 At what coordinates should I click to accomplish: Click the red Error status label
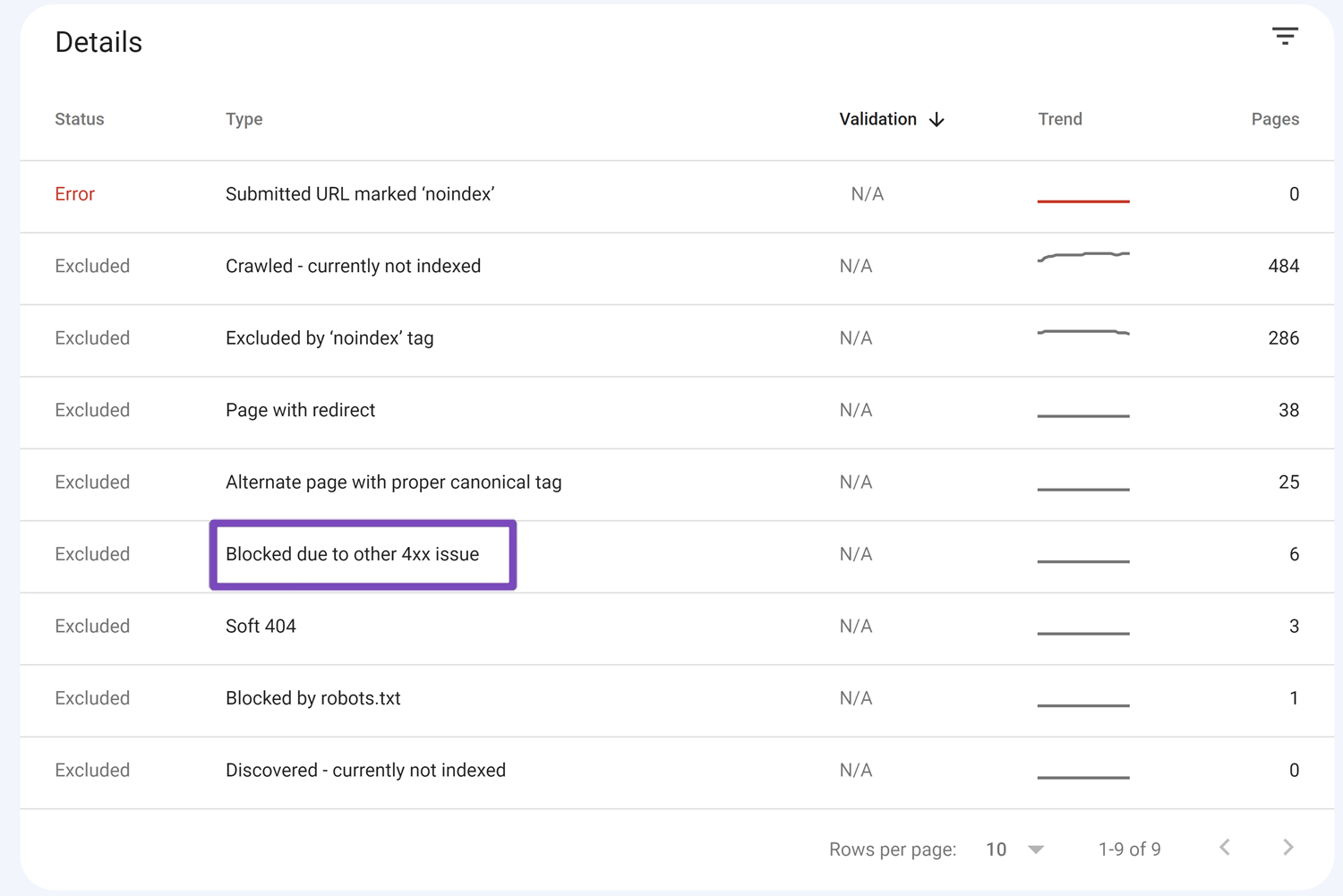point(74,194)
